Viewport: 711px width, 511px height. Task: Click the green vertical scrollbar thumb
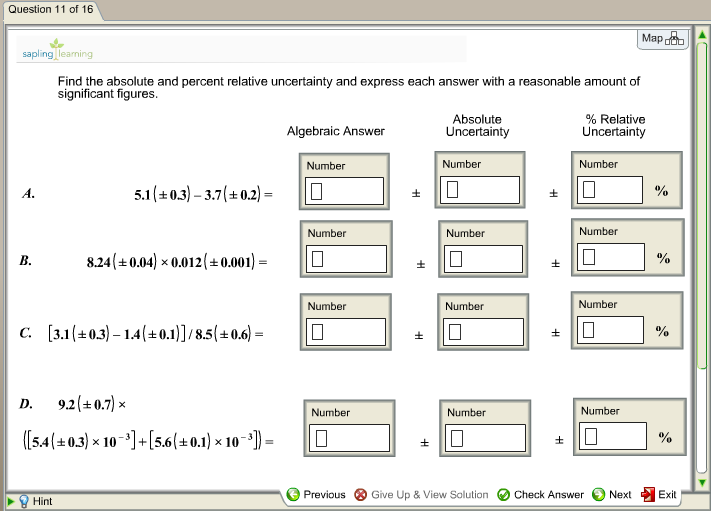(x=703, y=200)
